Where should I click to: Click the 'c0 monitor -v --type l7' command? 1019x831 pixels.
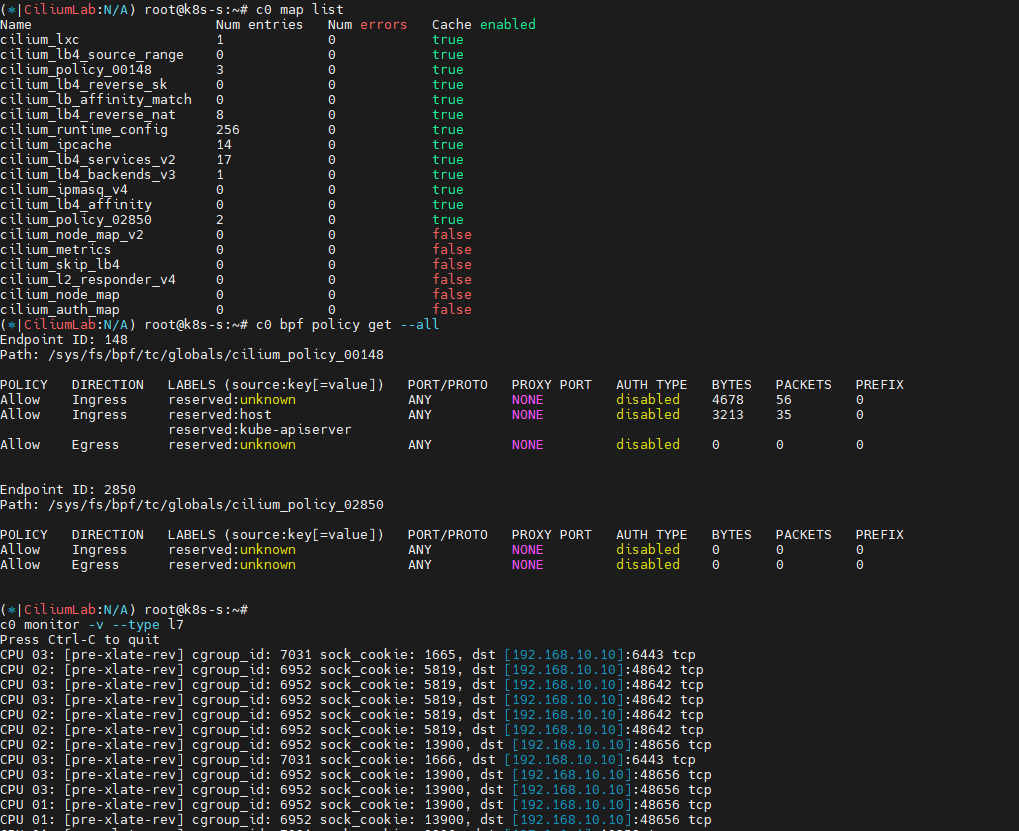pos(91,624)
